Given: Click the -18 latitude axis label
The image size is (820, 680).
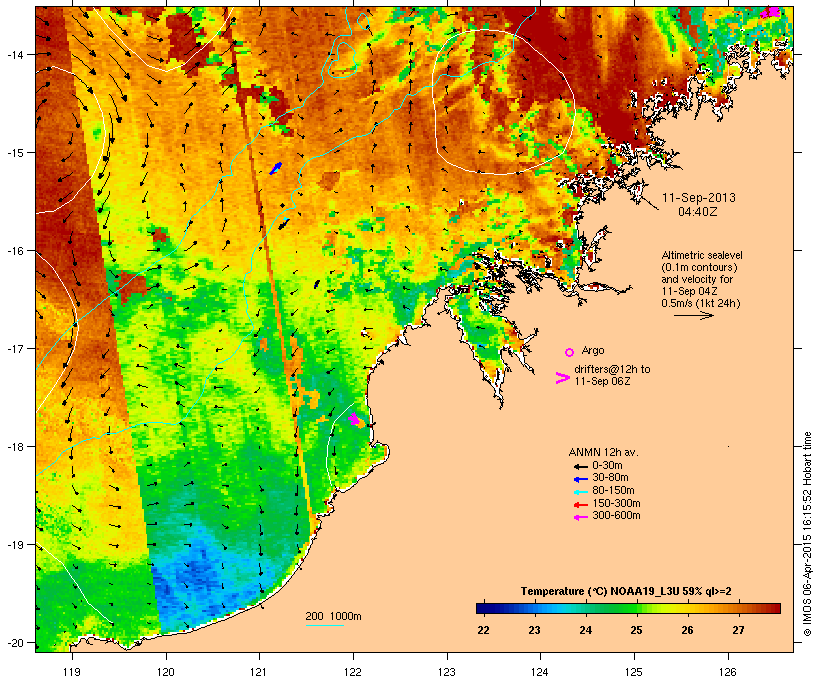Looking at the screenshot, I should pos(16,447).
